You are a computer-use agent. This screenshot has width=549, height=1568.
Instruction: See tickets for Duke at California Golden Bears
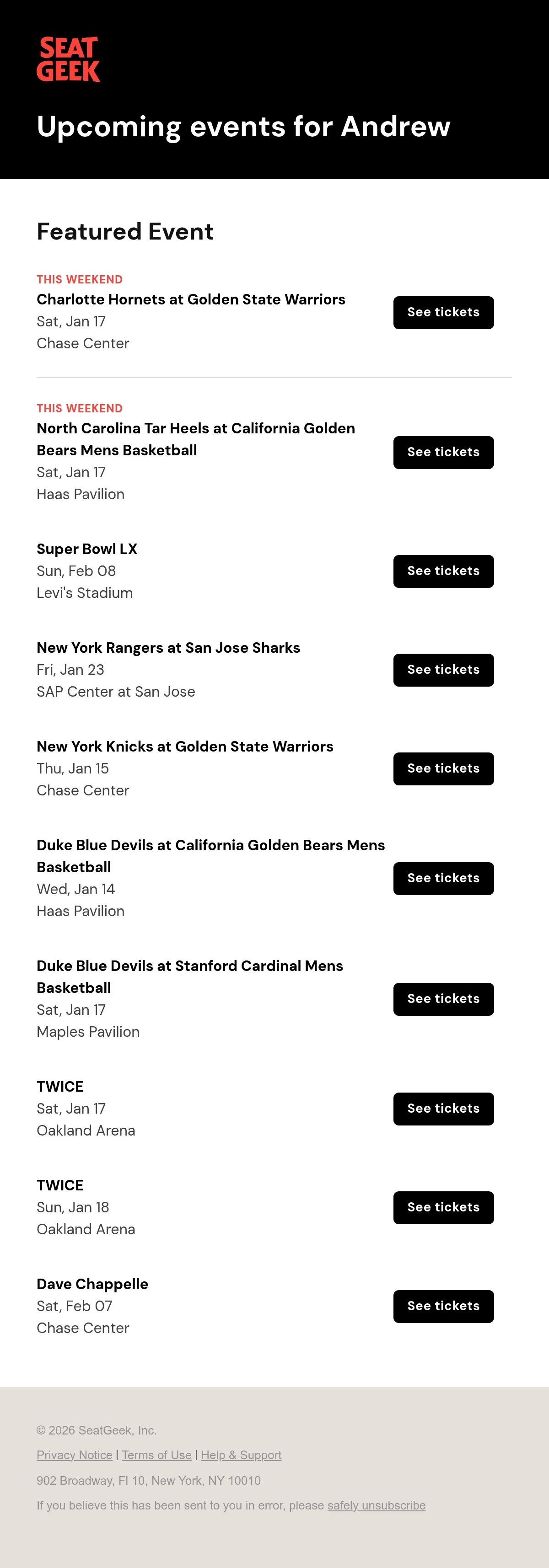(x=443, y=878)
